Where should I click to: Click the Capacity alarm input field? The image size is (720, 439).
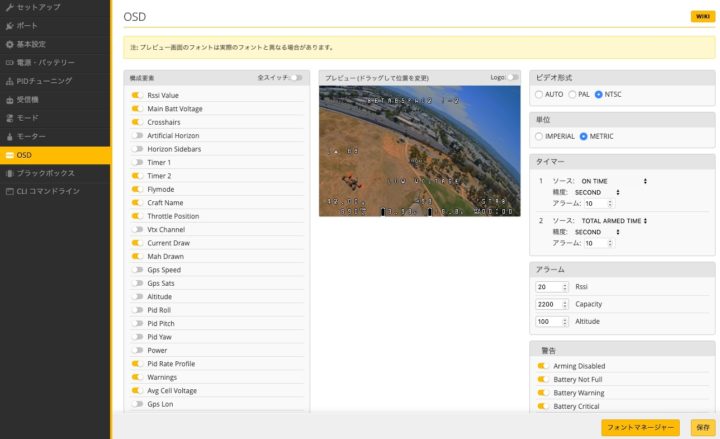click(550, 304)
